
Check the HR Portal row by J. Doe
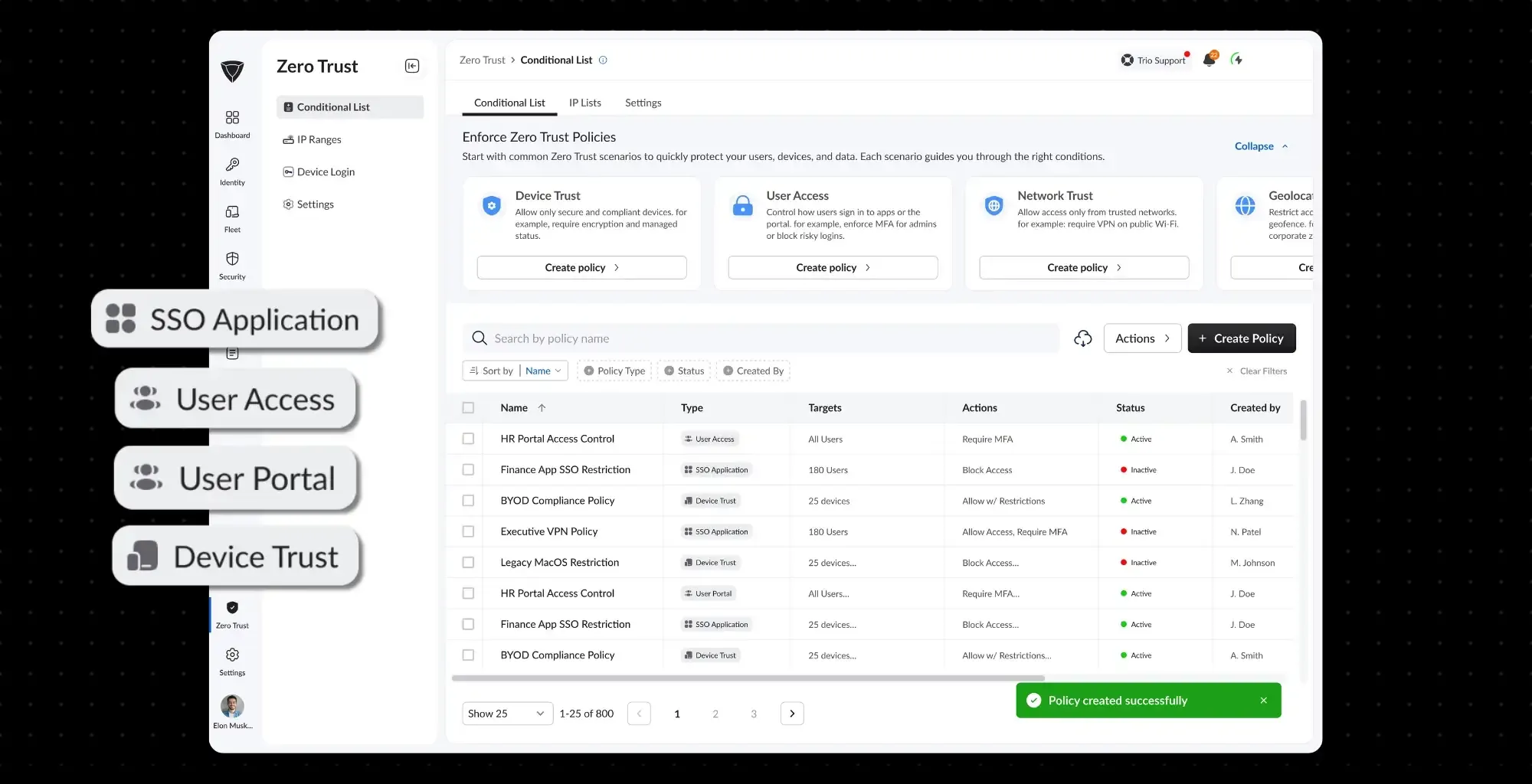pyautogui.click(x=468, y=593)
